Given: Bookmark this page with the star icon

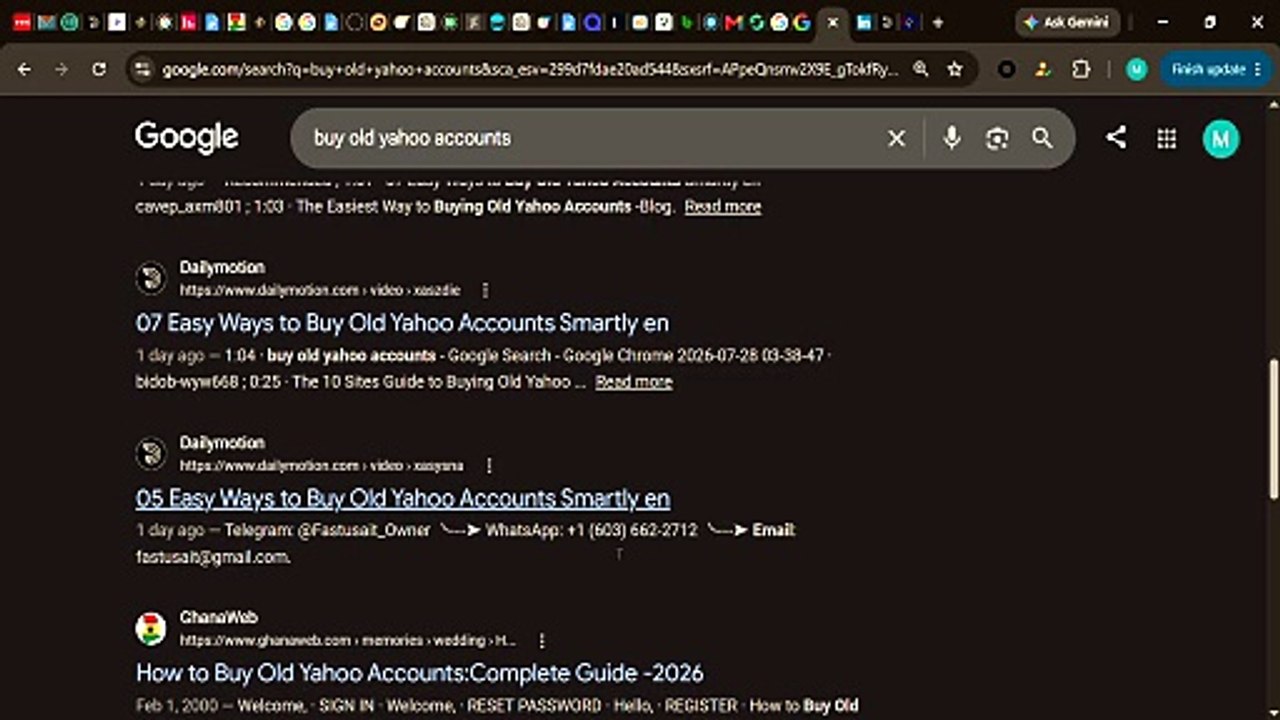Looking at the screenshot, I should [955, 69].
